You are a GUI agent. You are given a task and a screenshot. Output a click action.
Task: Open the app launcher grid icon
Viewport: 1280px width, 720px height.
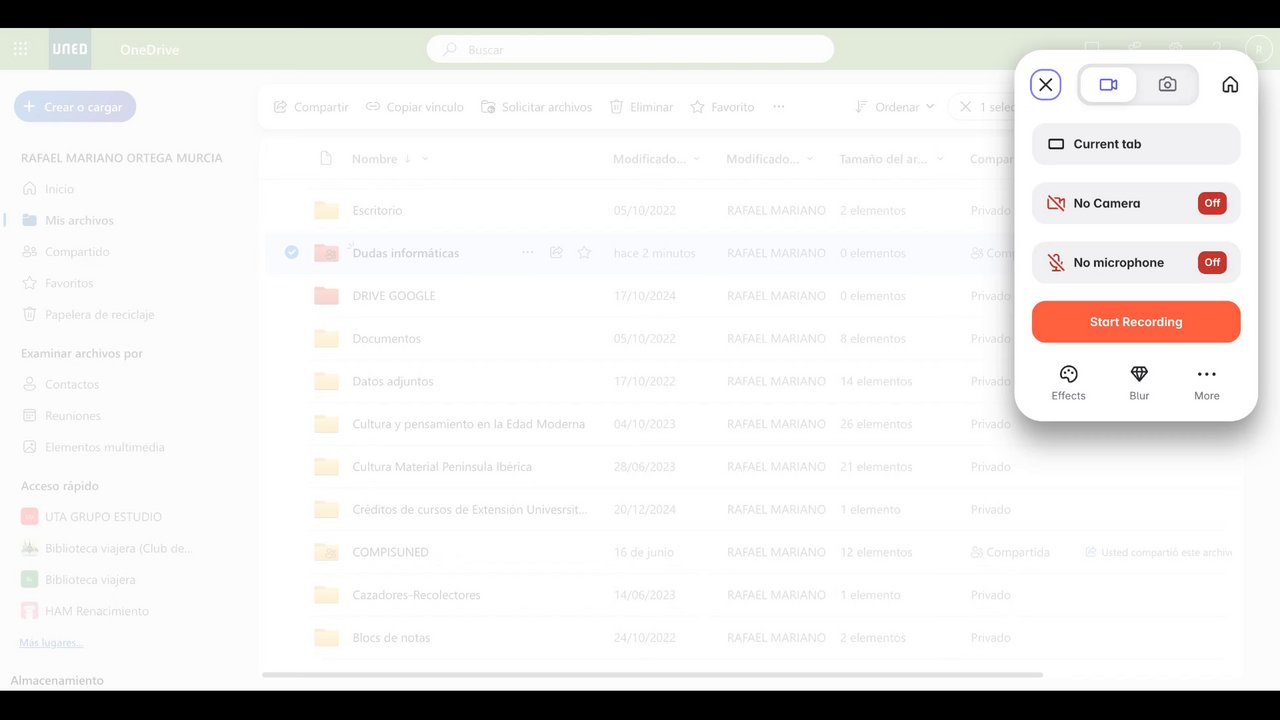pos(21,49)
